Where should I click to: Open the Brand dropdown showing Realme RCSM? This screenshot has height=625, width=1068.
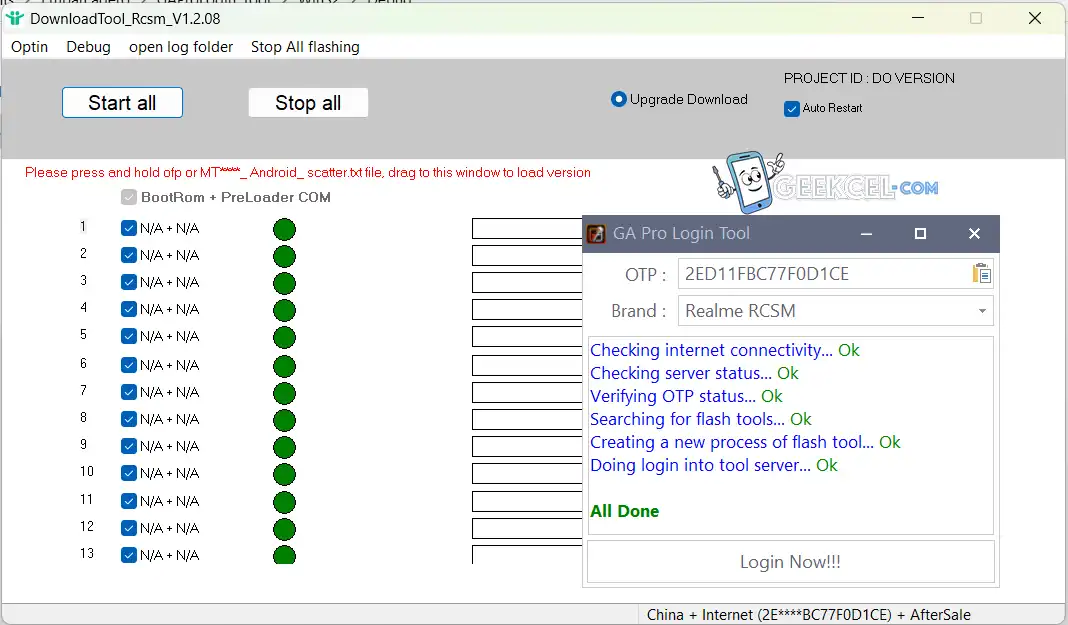(979, 311)
